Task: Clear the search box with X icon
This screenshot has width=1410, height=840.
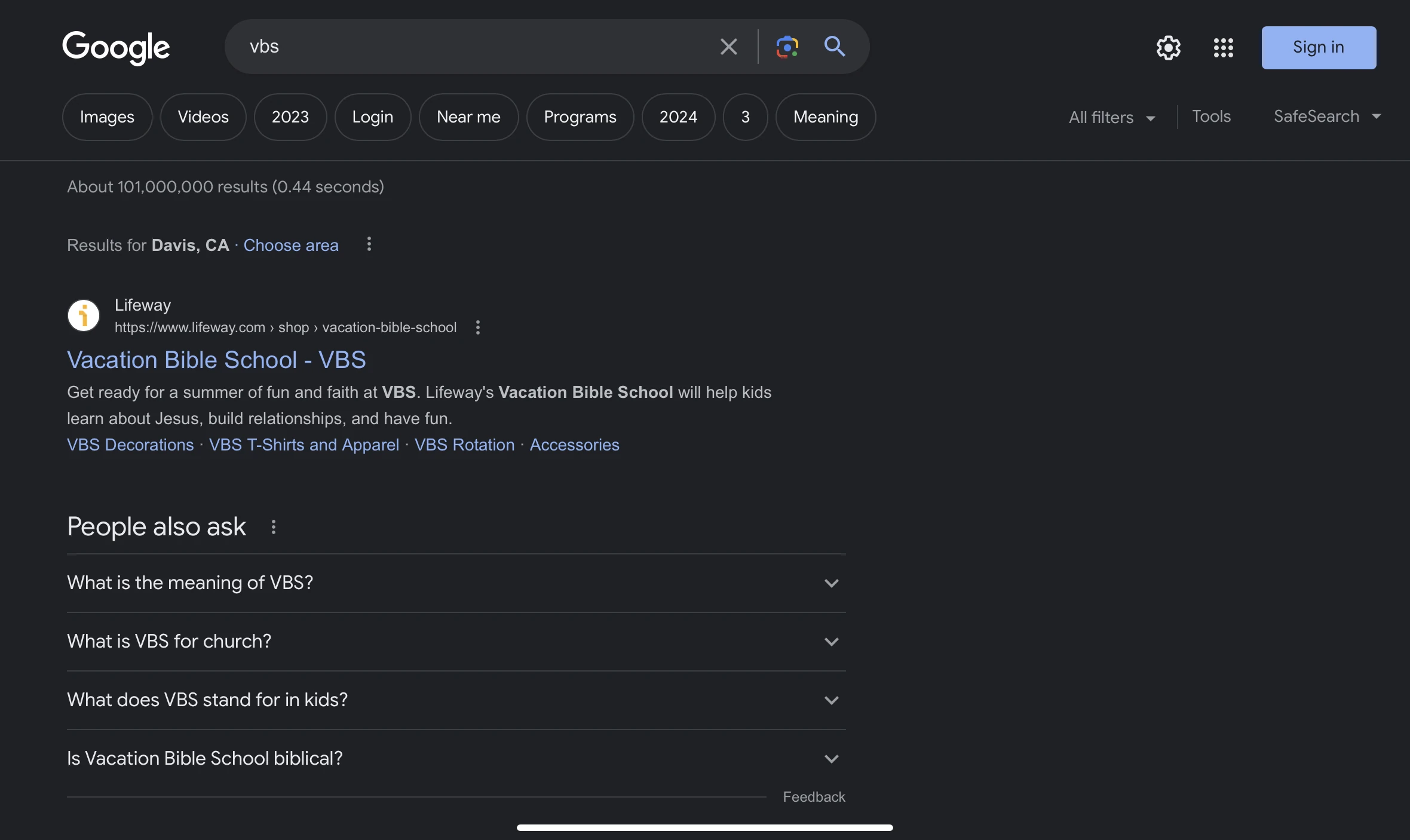Action: pyautogui.click(x=728, y=47)
